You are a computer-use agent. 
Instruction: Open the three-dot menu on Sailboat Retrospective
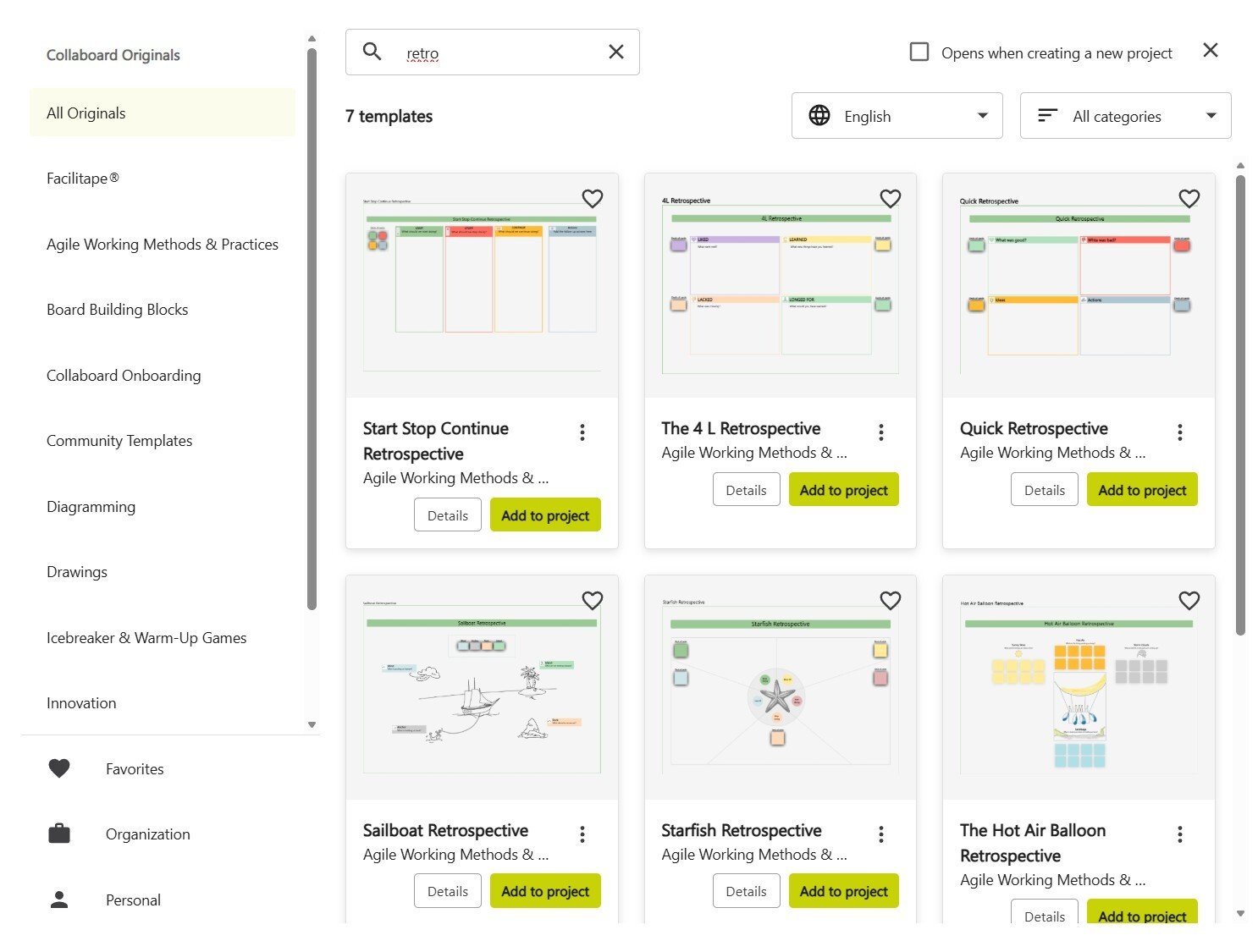pos(582,834)
